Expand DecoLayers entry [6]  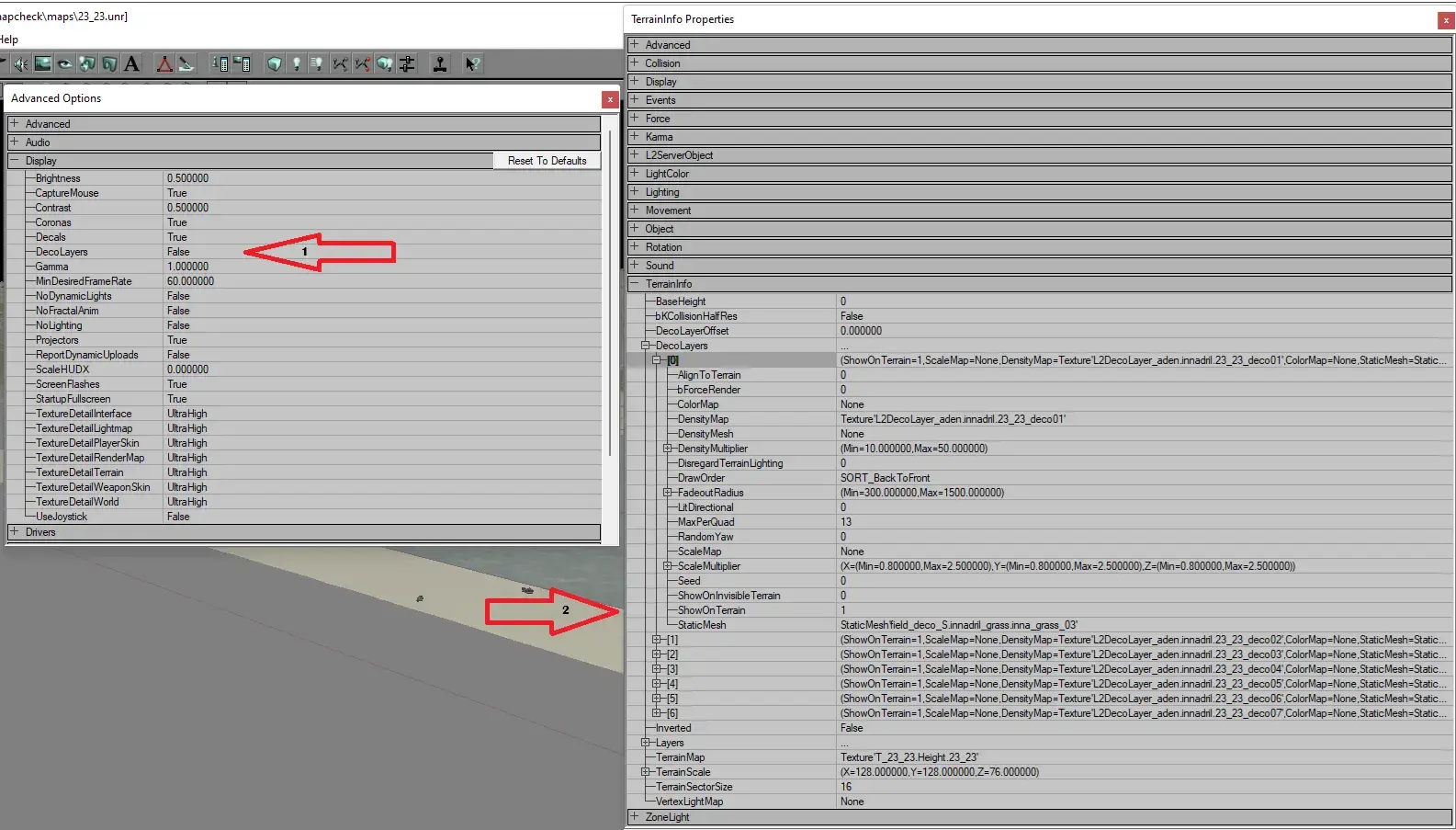[x=657, y=713]
